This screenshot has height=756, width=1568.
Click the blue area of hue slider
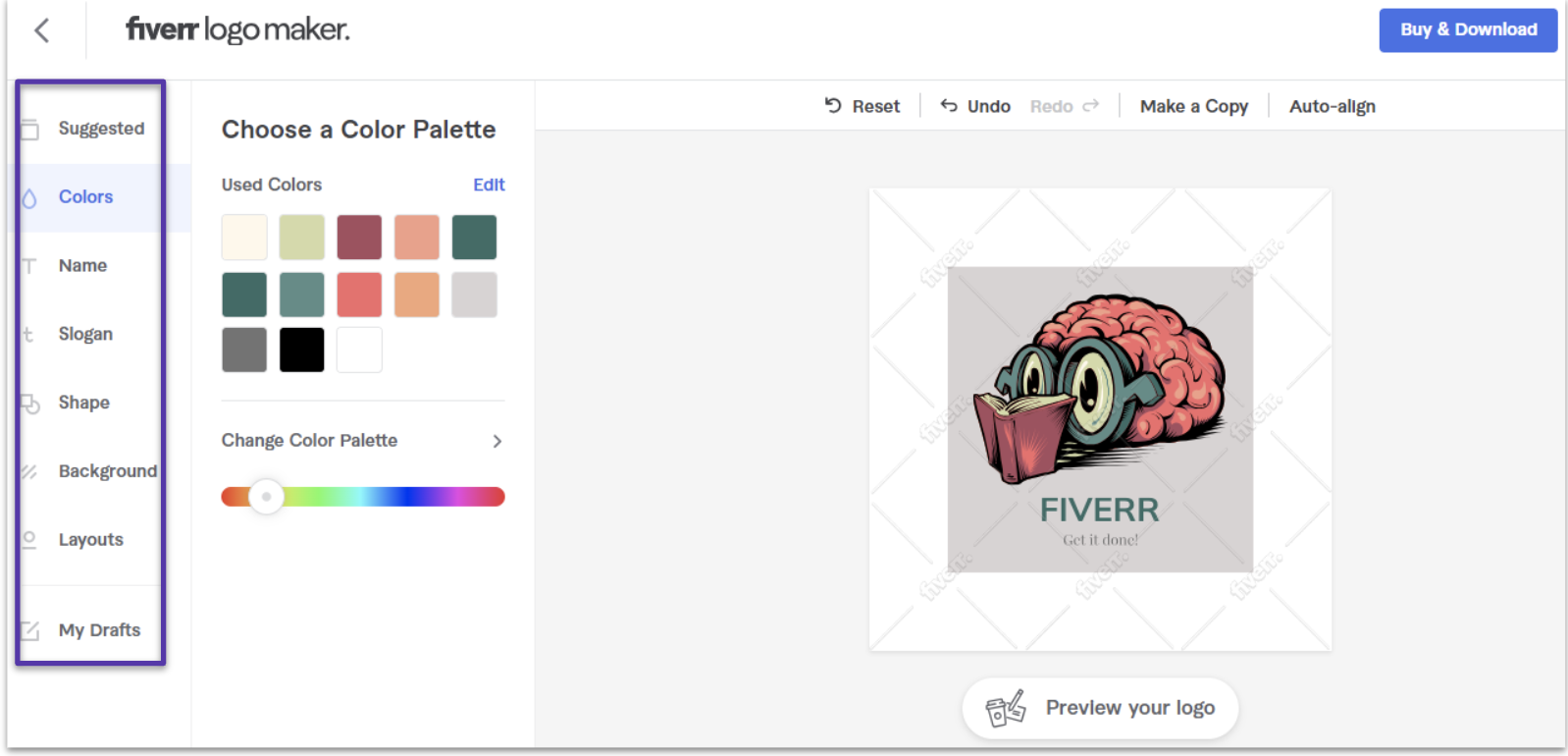click(407, 497)
